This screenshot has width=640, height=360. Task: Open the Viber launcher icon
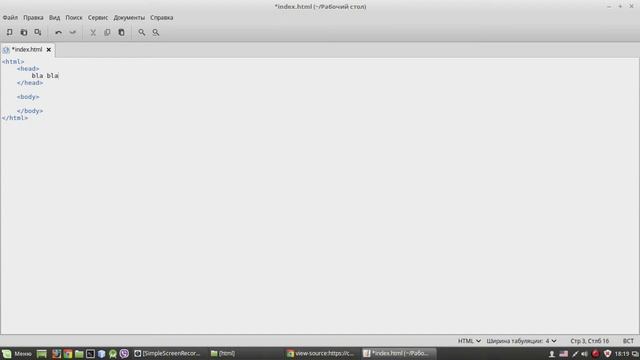click(124, 353)
